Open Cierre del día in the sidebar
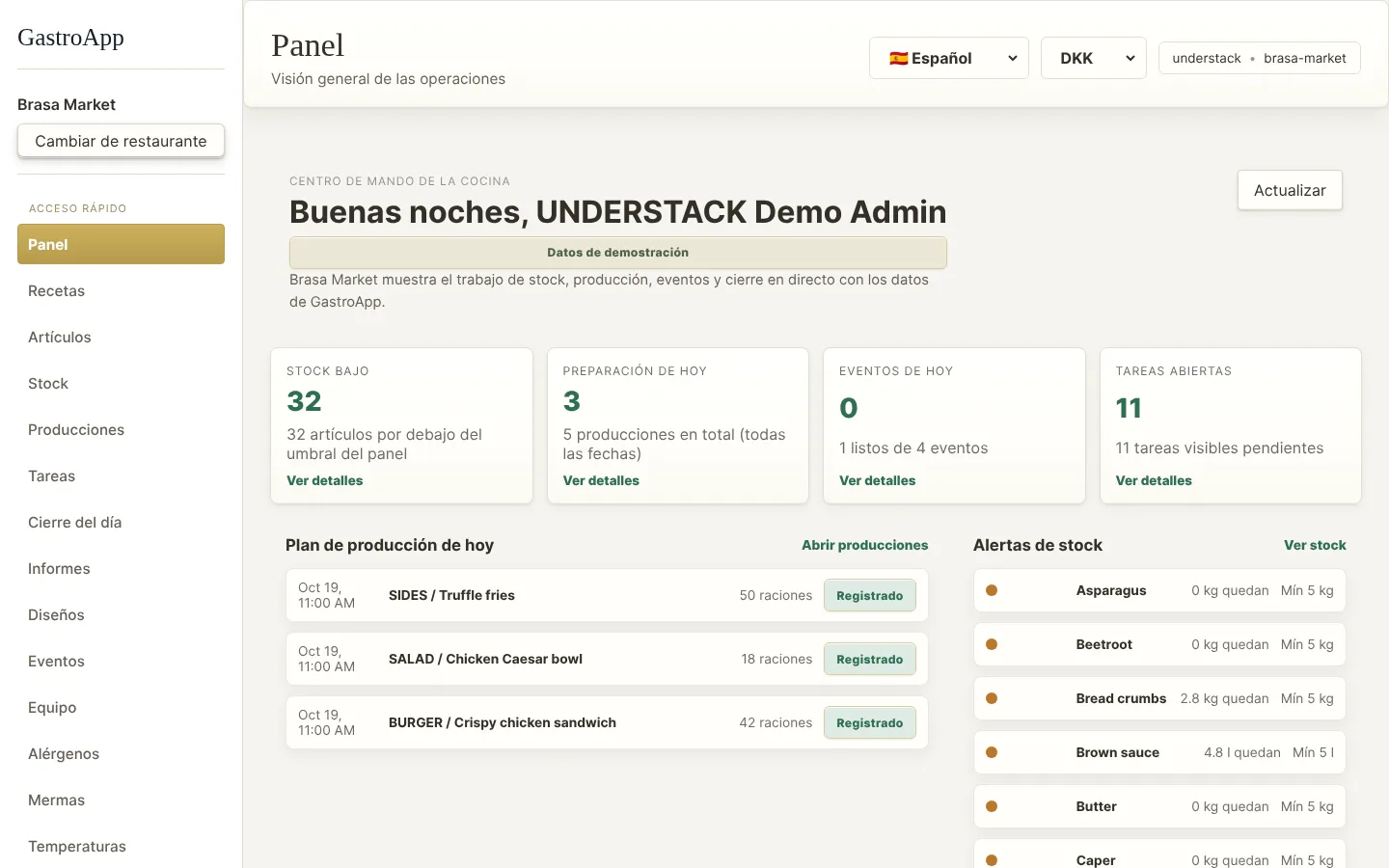The height and width of the screenshot is (868, 1389). [121, 522]
